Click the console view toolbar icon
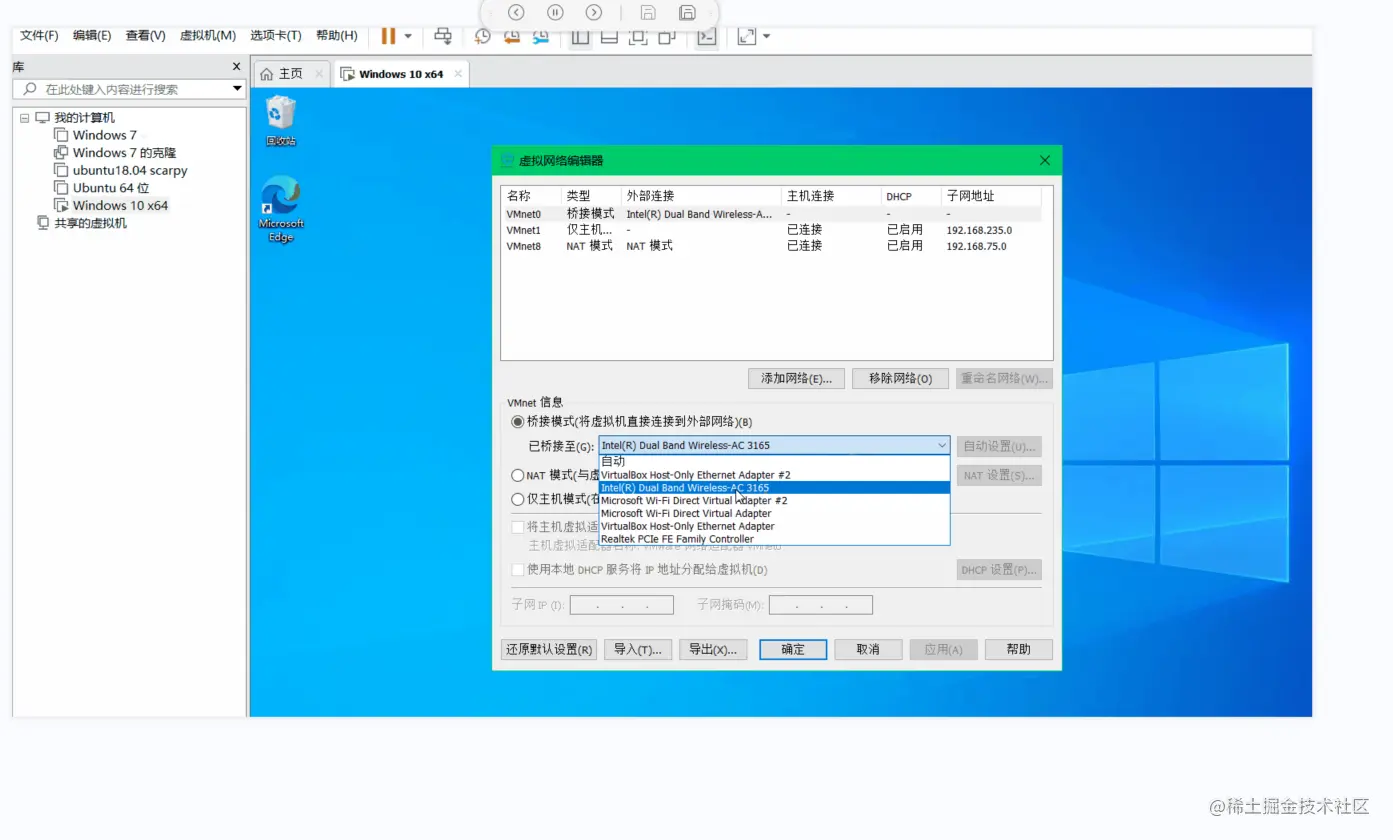The height and width of the screenshot is (840, 1393). (x=707, y=37)
